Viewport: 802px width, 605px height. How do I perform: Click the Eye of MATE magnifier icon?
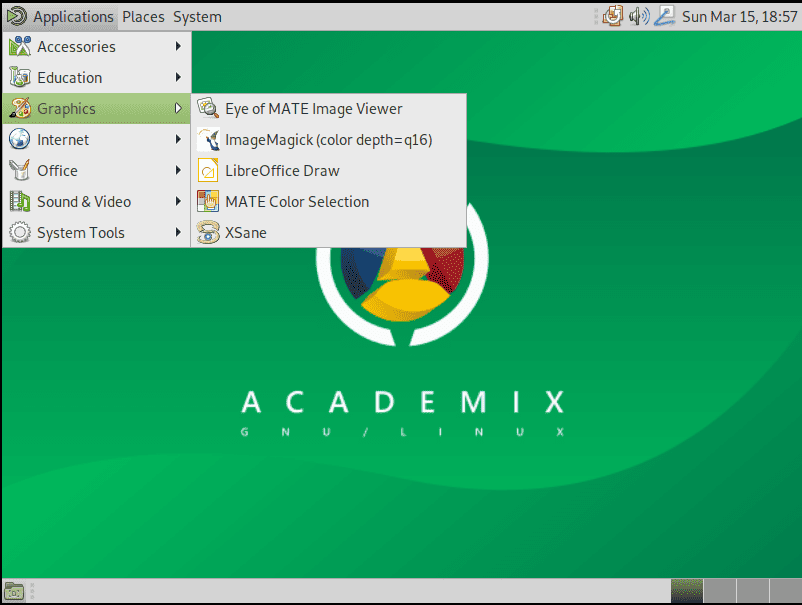coord(208,108)
